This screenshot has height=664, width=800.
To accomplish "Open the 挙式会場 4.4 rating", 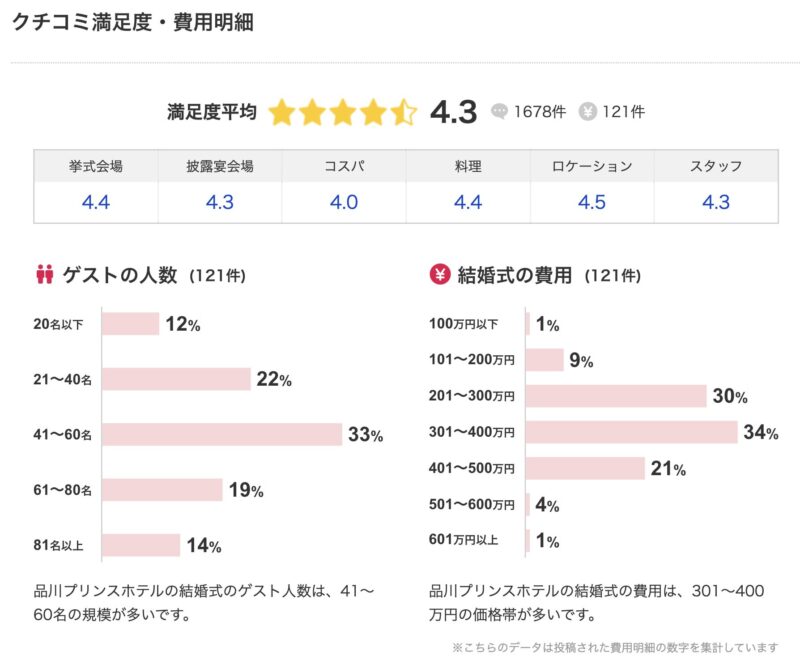I will click(96, 202).
